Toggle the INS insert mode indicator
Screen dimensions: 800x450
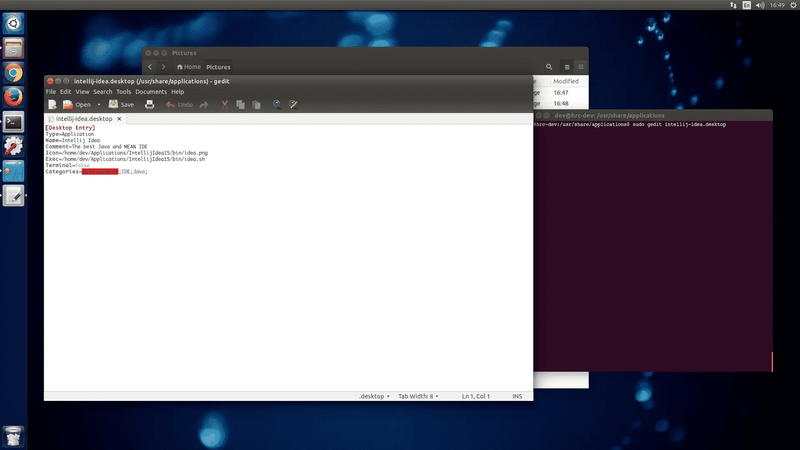[517, 397]
